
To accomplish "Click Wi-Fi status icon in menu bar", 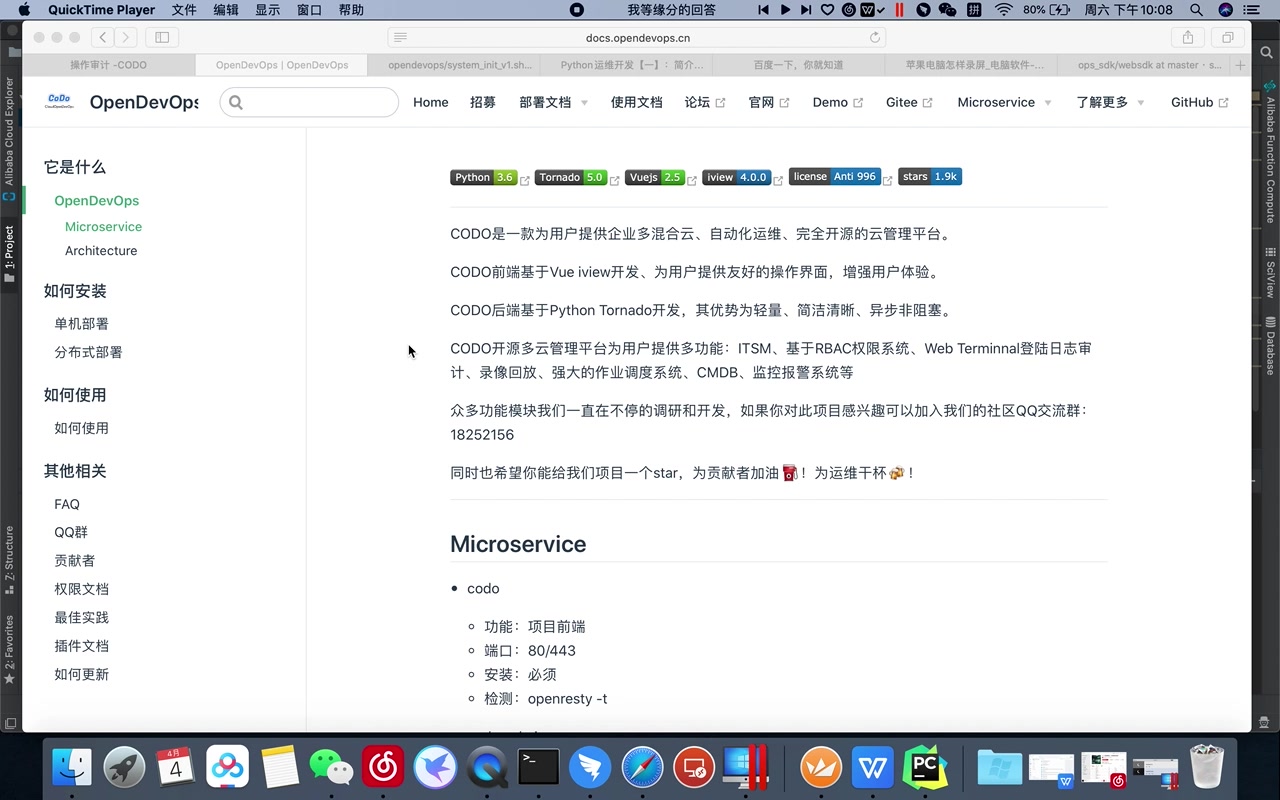I will (x=1003, y=10).
